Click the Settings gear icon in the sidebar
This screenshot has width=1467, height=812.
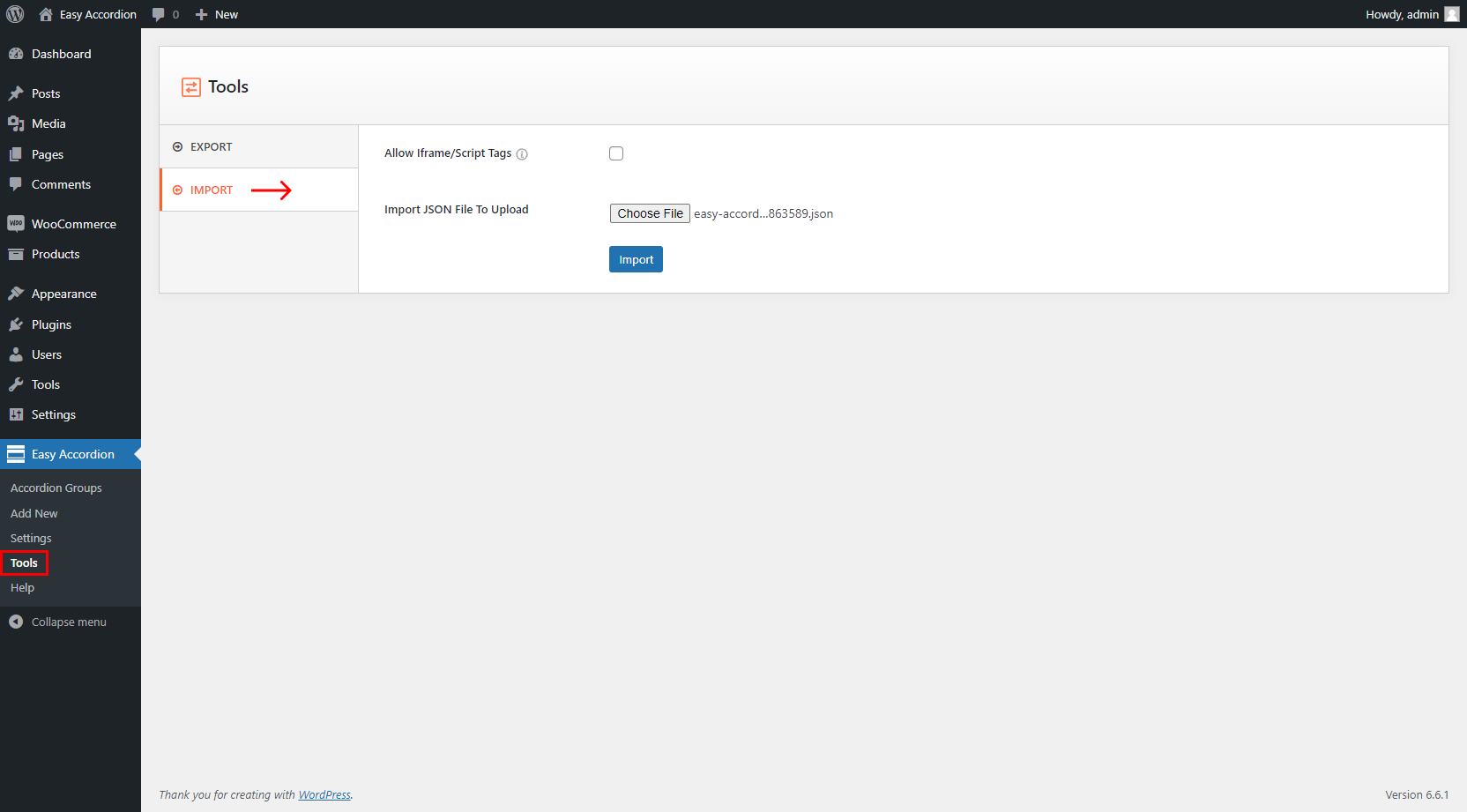tap(18, 414)
